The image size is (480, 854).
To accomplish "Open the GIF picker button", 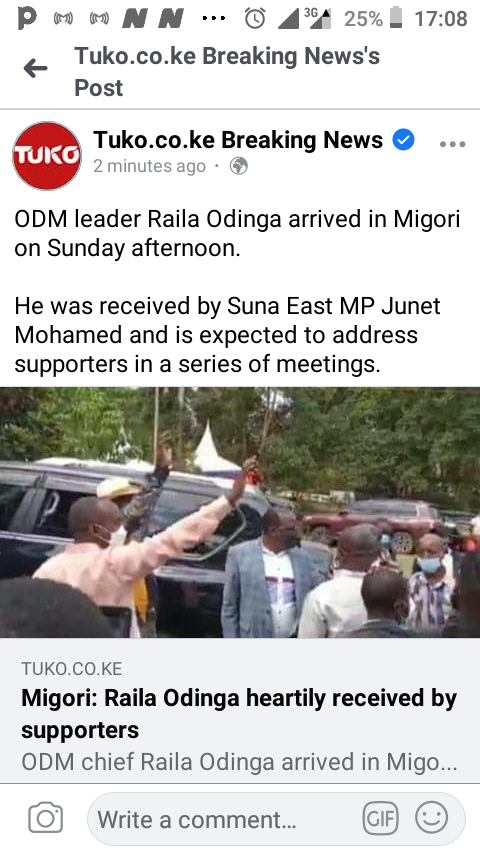I will [x=380, y=818].
